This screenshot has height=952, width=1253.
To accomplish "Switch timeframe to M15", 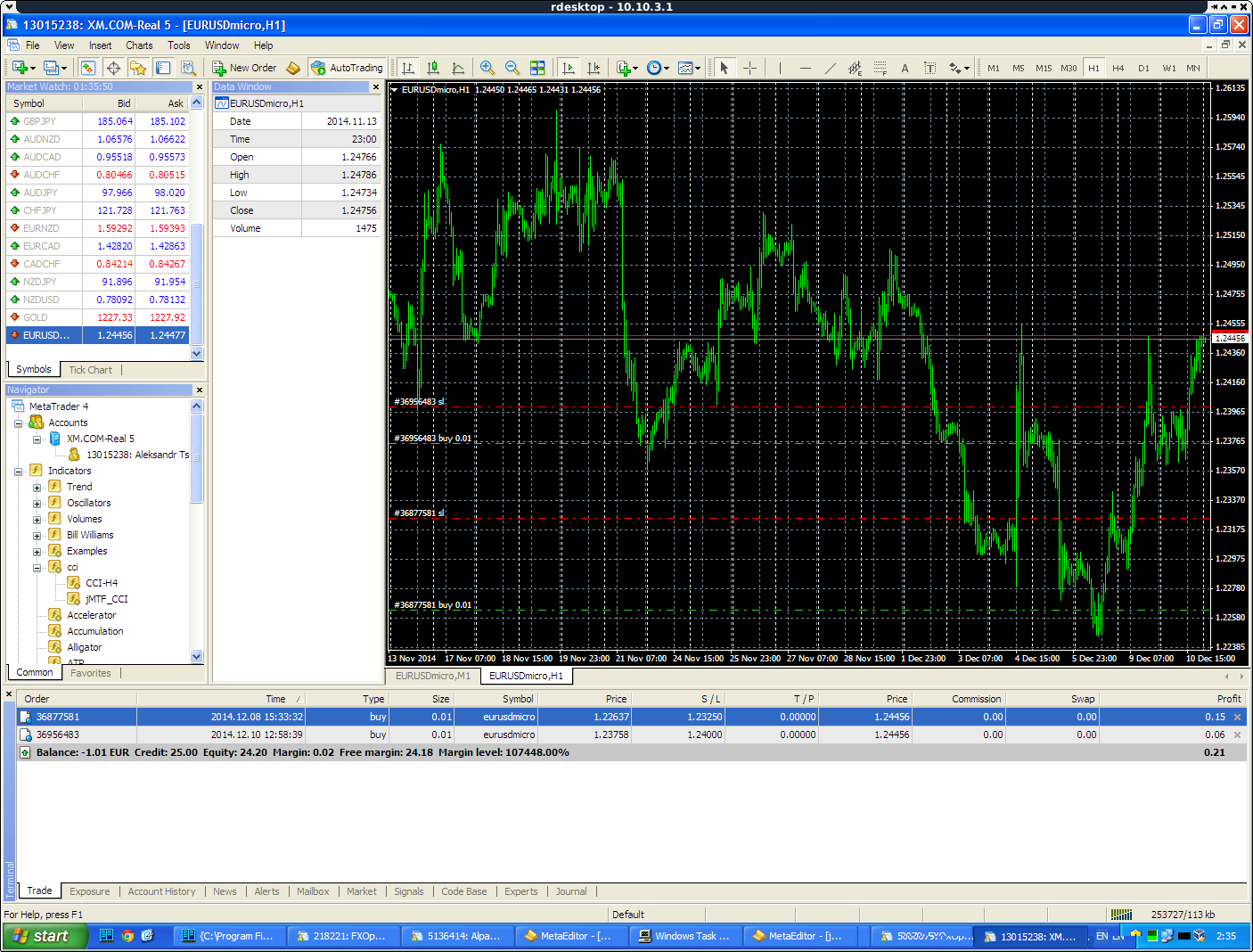I will pos(1044,68).
